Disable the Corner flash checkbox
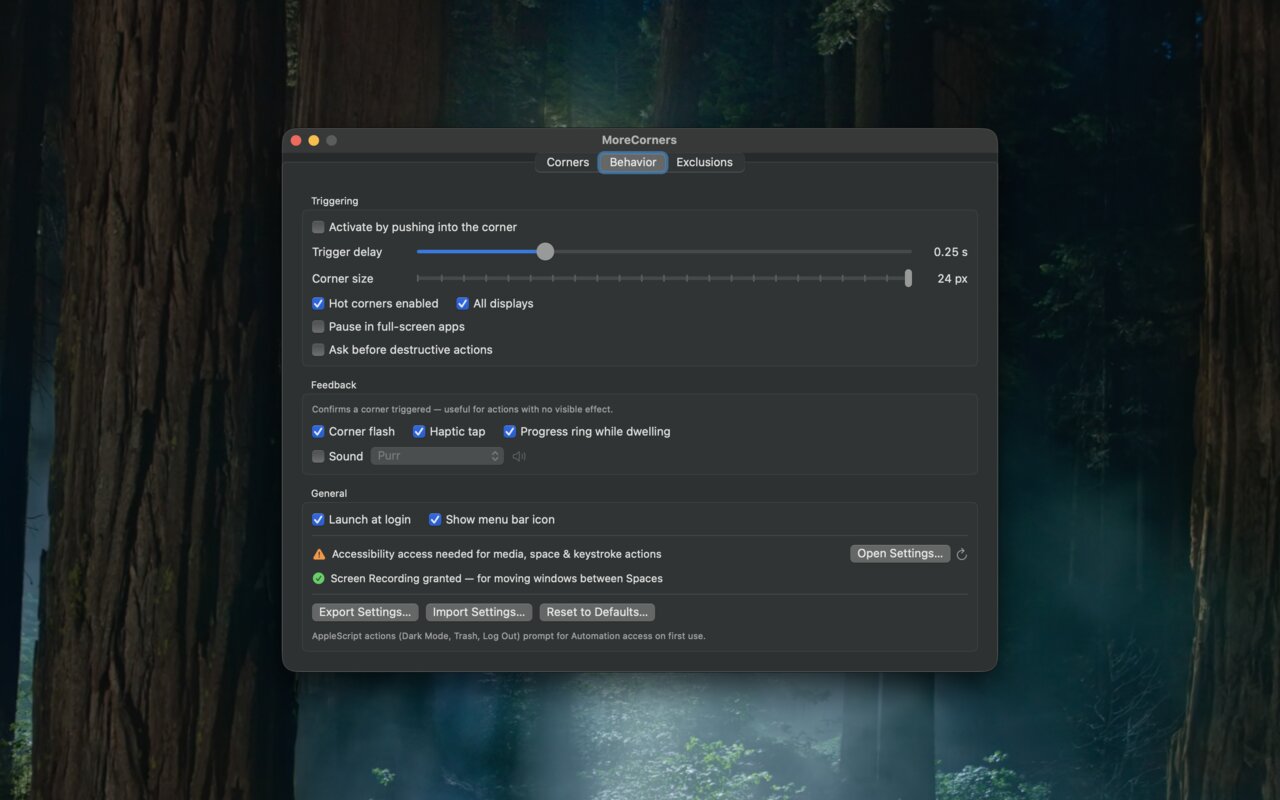The width and height of the screenshot is (1280, 800). (318, 432)
